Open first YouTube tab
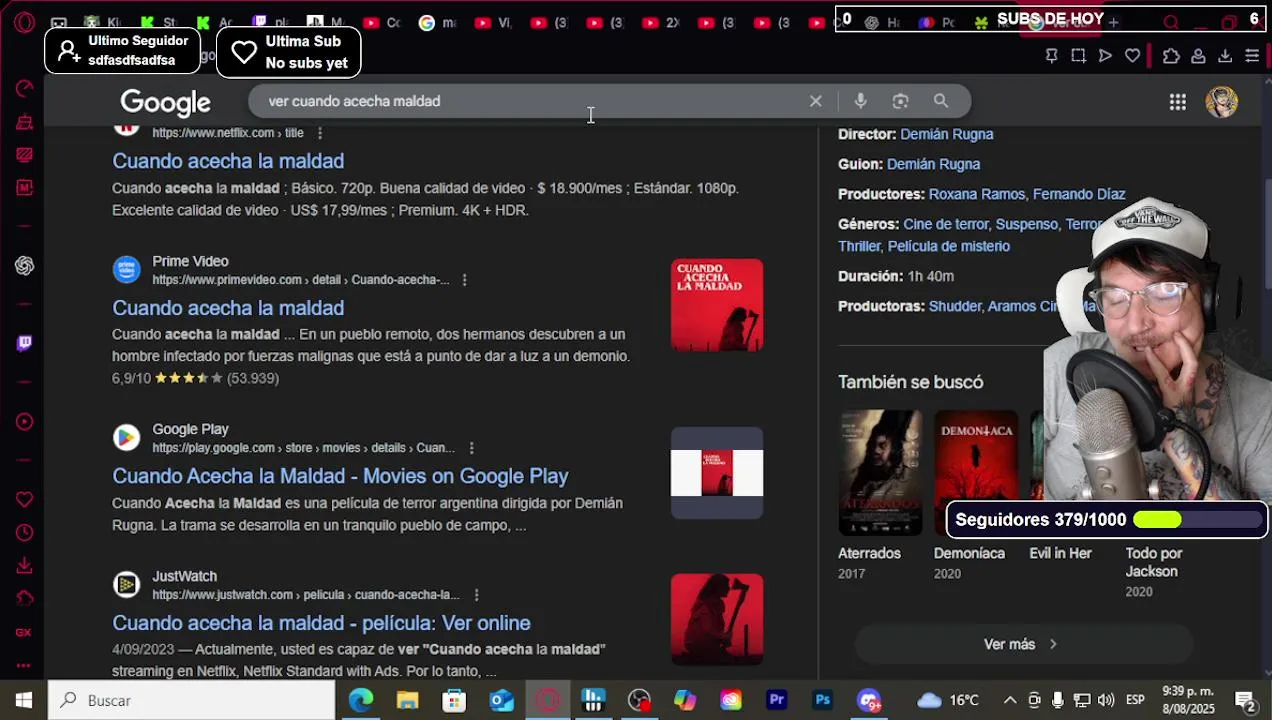 click(380, 22)
